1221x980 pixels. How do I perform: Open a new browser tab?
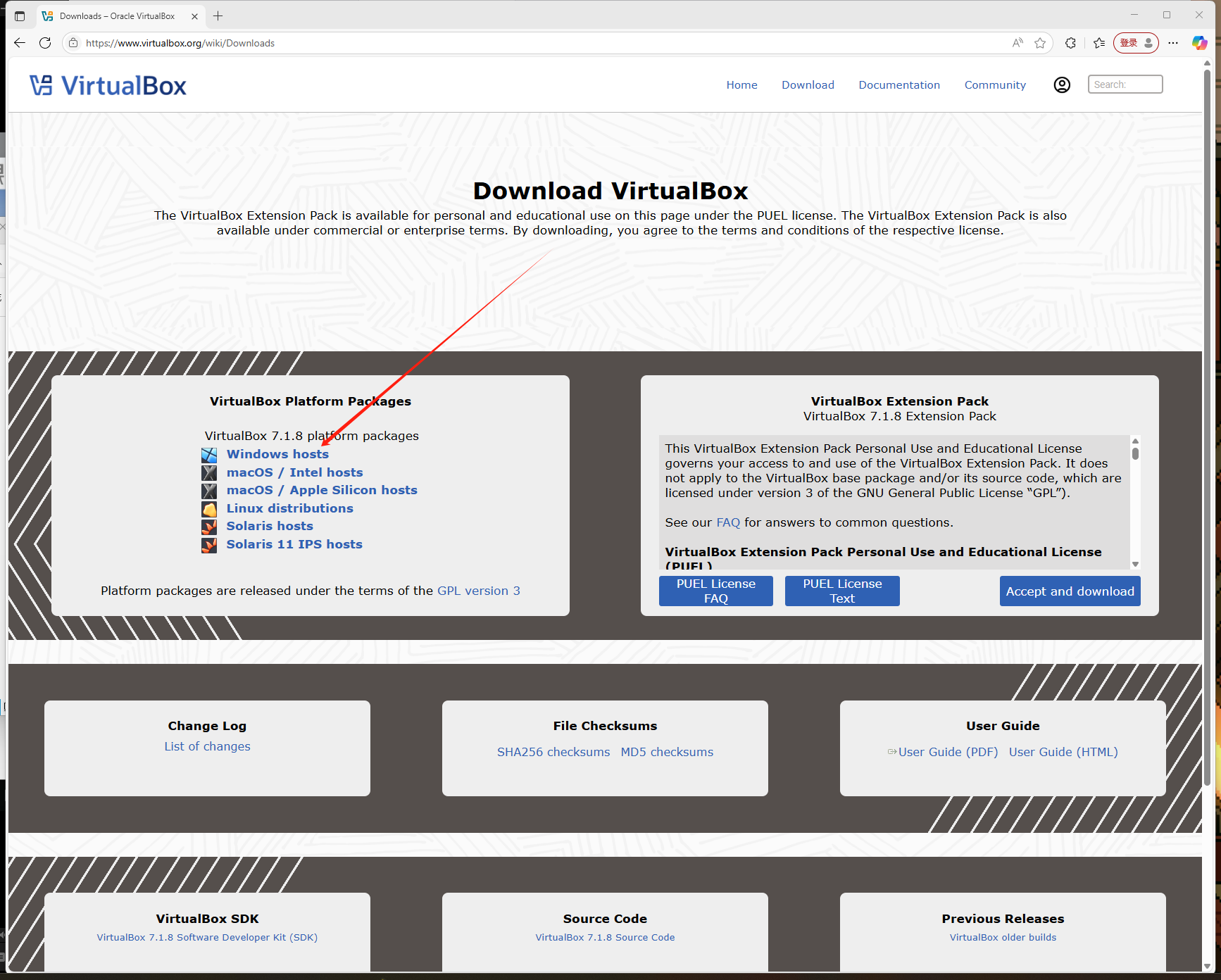pyautogui.click(x=218, y=15)
